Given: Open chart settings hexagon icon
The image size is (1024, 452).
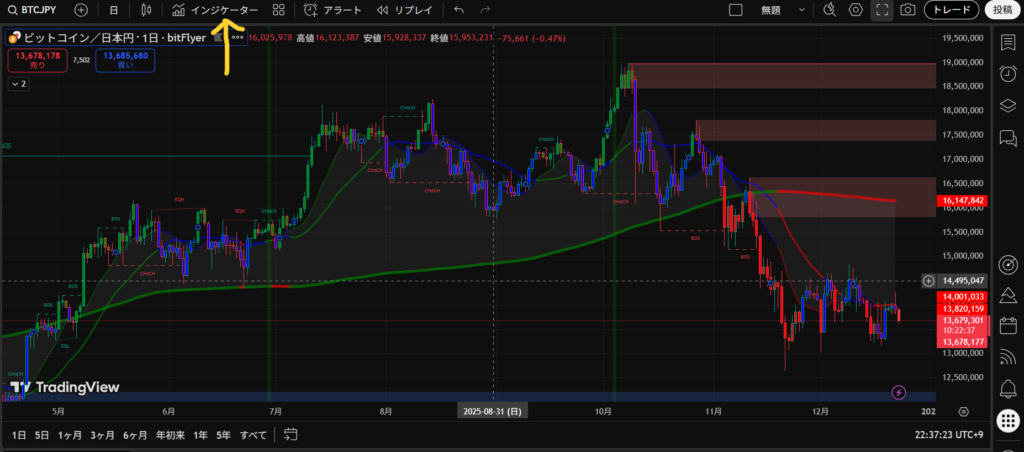Looking at the screenshot, I should [856, 10].
